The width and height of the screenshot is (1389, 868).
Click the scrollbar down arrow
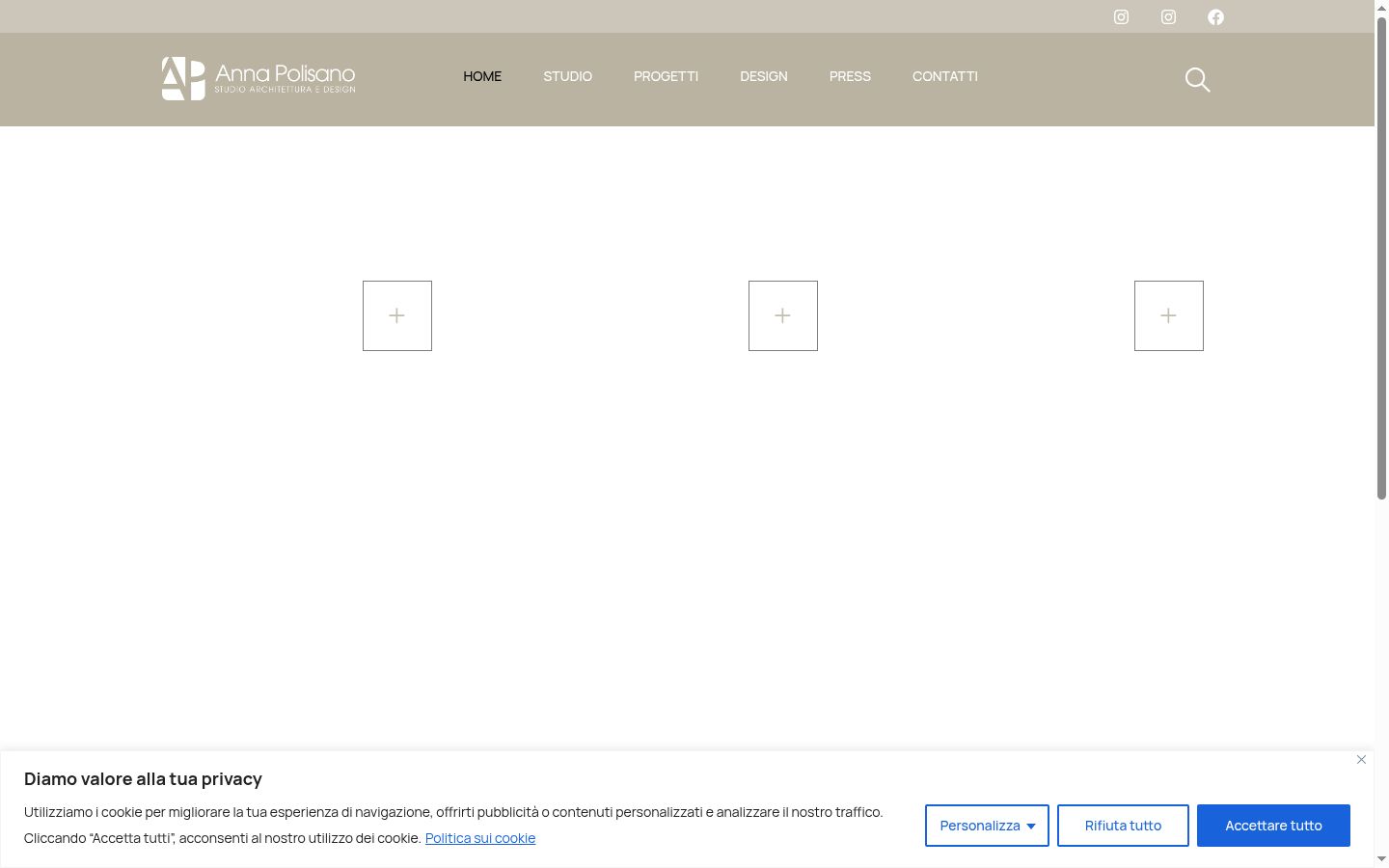point(1381,859)
